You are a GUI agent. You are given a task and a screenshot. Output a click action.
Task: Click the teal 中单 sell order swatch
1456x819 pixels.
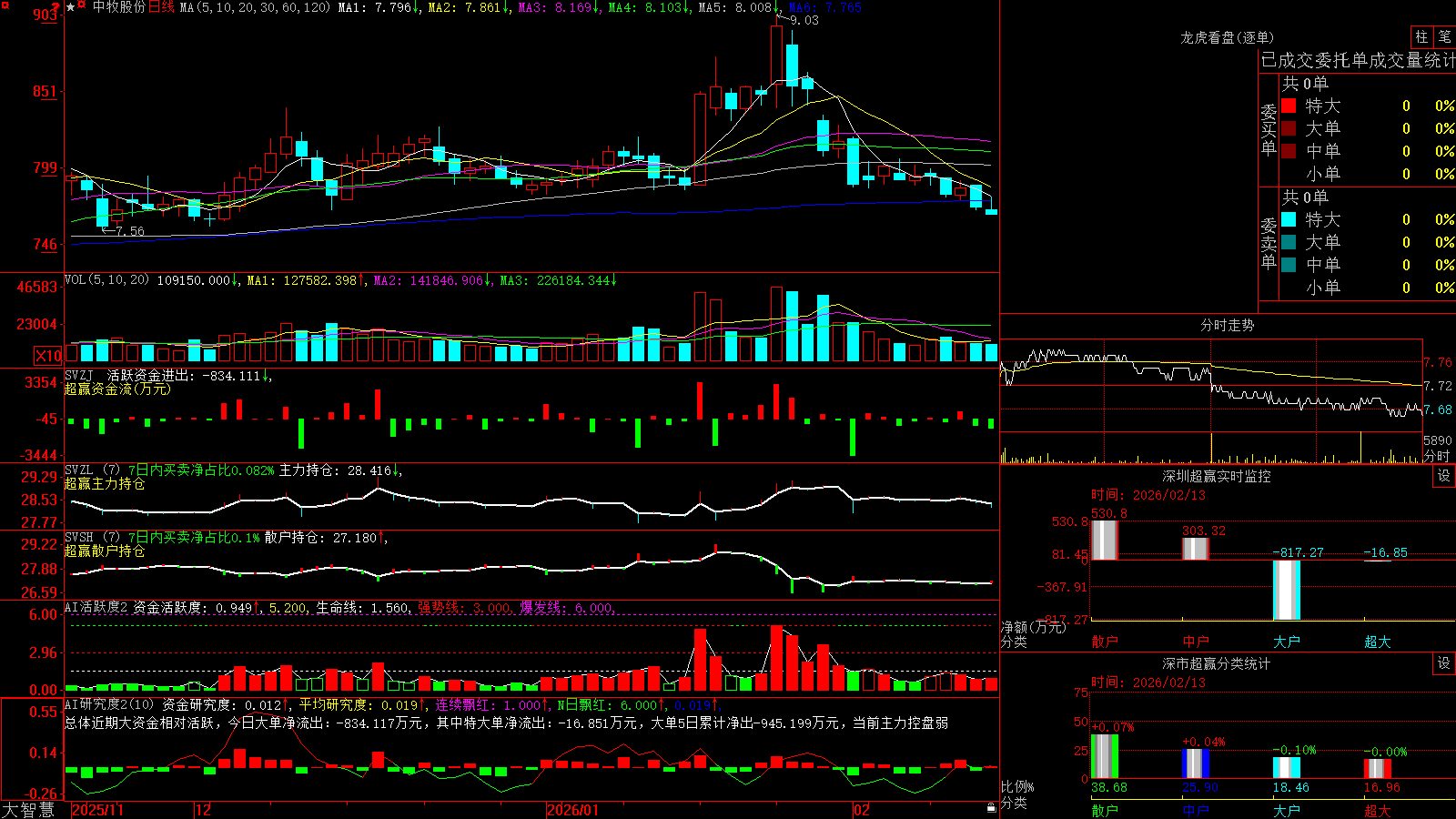click(x=1289, y=265)
